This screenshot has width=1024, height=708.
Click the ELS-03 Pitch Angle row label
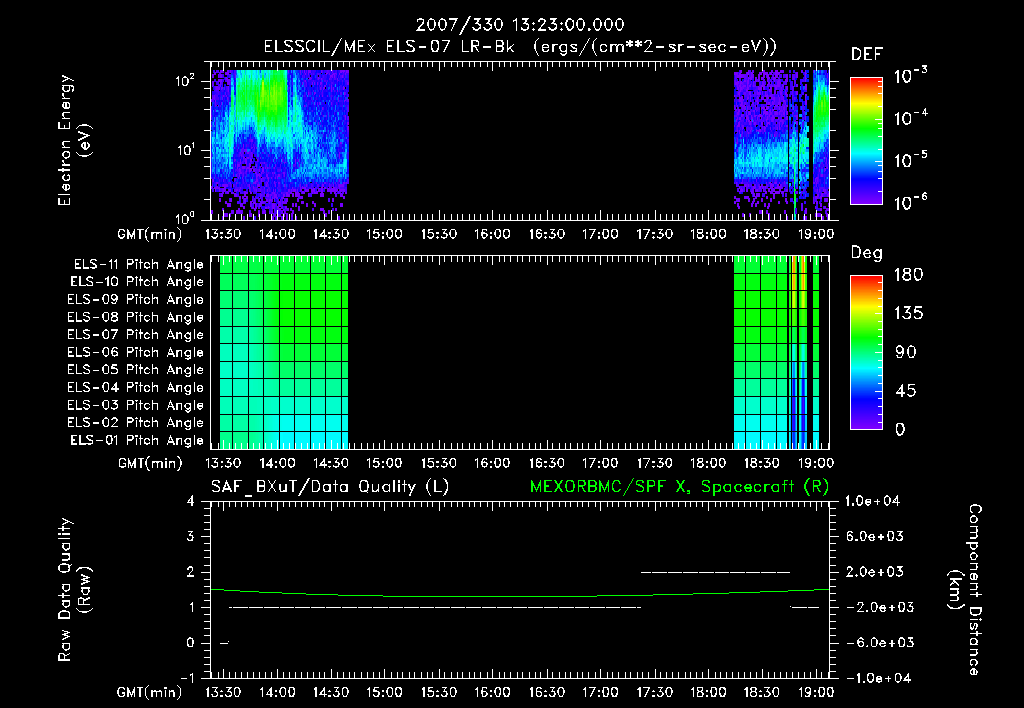click(x=136, y=406)
